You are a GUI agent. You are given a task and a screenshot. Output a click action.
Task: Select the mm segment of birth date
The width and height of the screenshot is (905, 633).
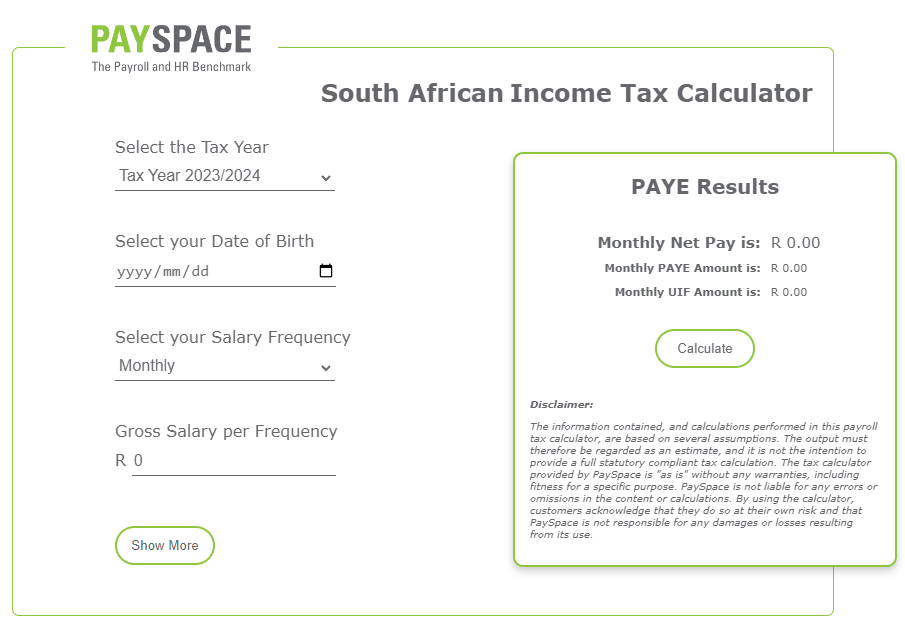(172, 271)
